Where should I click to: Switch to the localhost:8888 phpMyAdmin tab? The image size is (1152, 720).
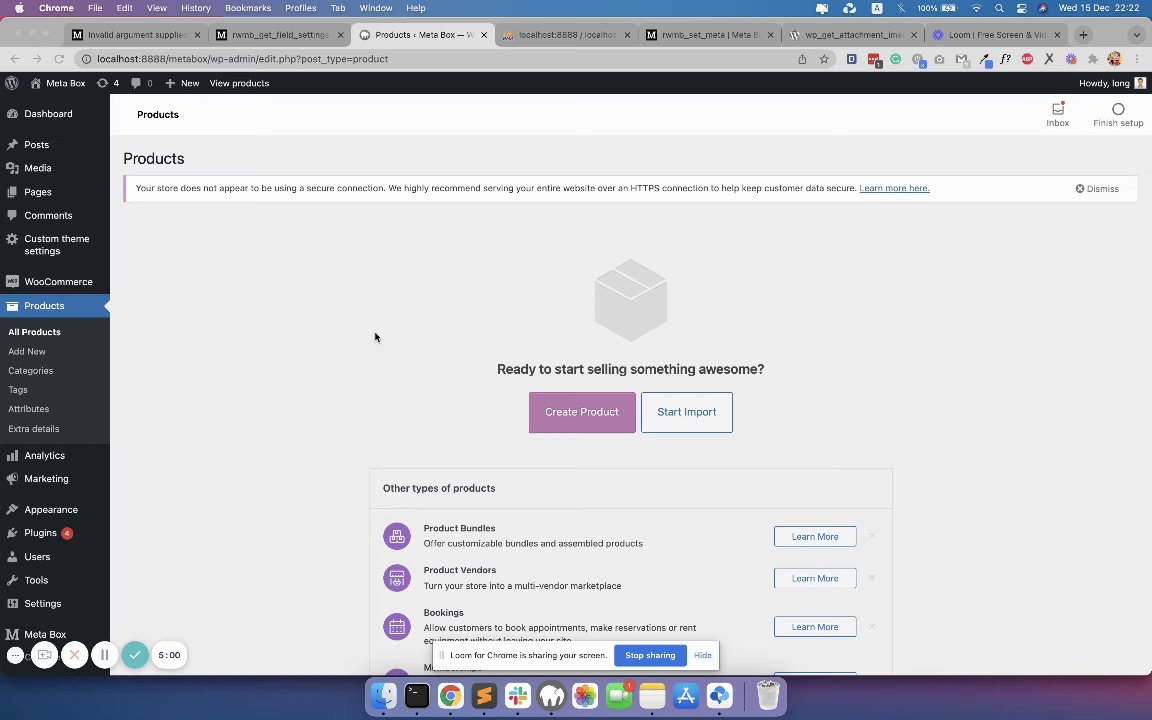(566, 35)
